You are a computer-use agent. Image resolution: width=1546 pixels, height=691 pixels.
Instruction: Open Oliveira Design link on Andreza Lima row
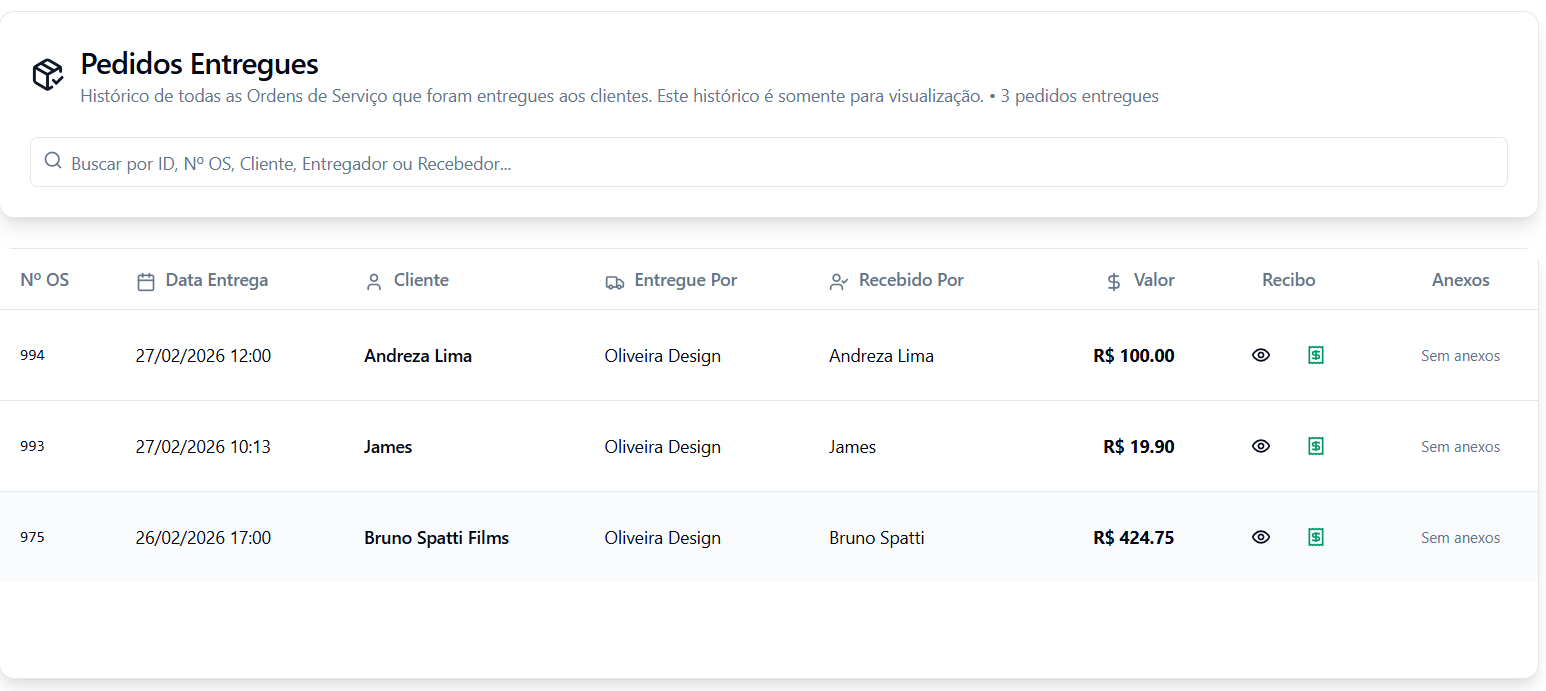click(662, 355)
